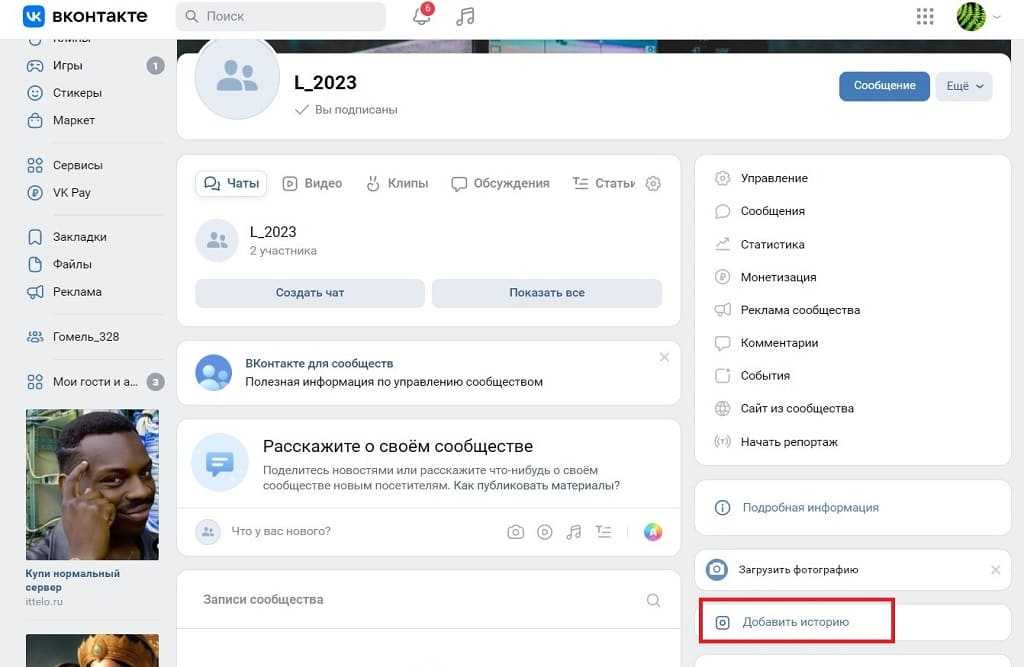
Task: Close the Загрузить фотографию suggestion
Action: [995, 570]
